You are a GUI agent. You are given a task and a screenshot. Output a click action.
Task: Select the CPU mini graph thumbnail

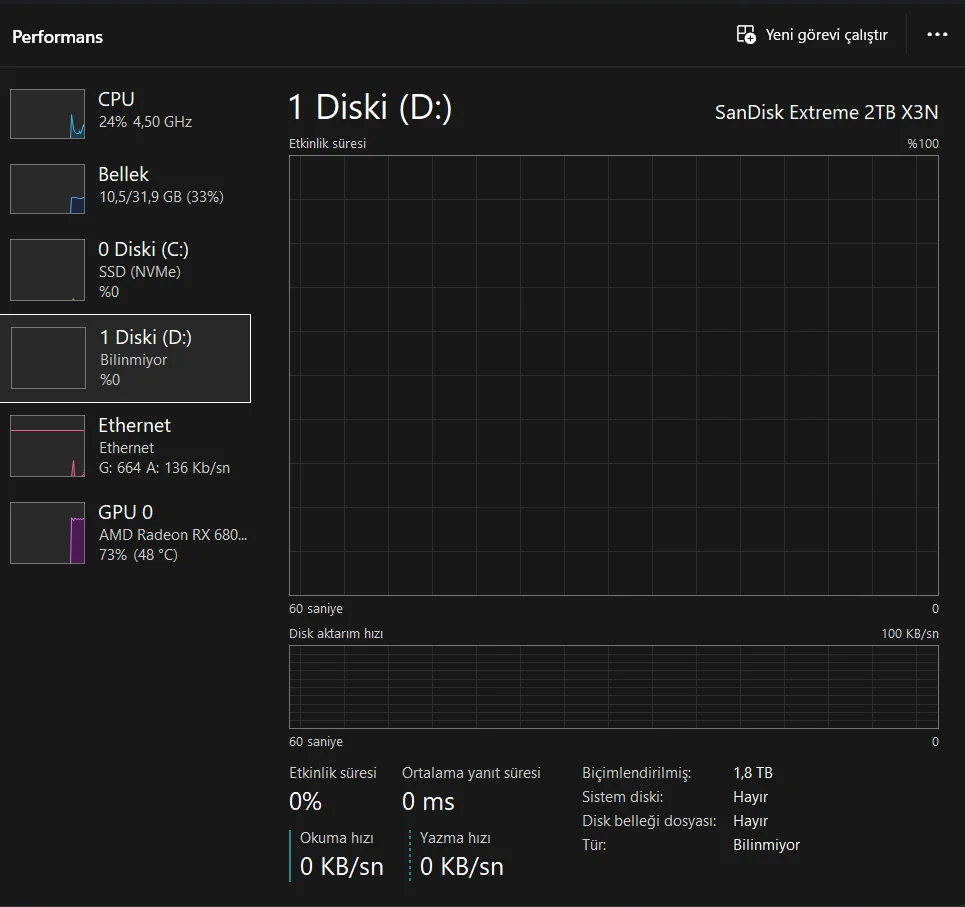pyautogui.click(x=47, y=114)
